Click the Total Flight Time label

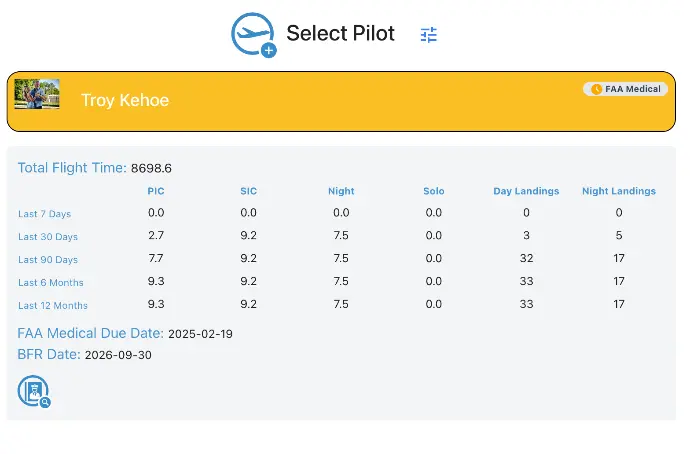pos(72,168)
